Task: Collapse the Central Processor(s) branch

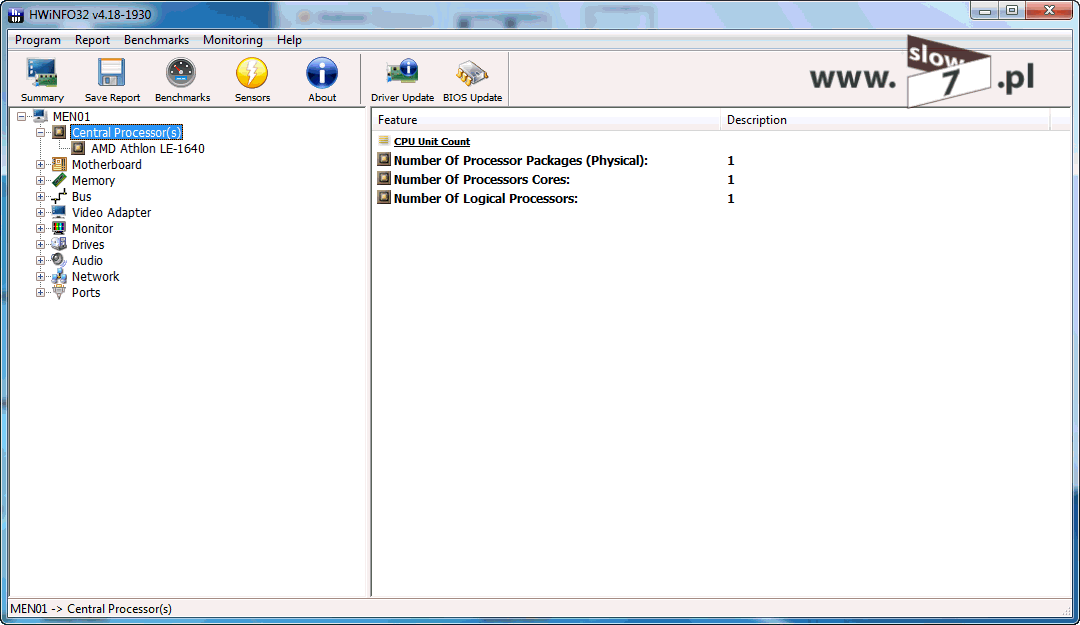Action: pyautogui.click(x=41, y=132)
